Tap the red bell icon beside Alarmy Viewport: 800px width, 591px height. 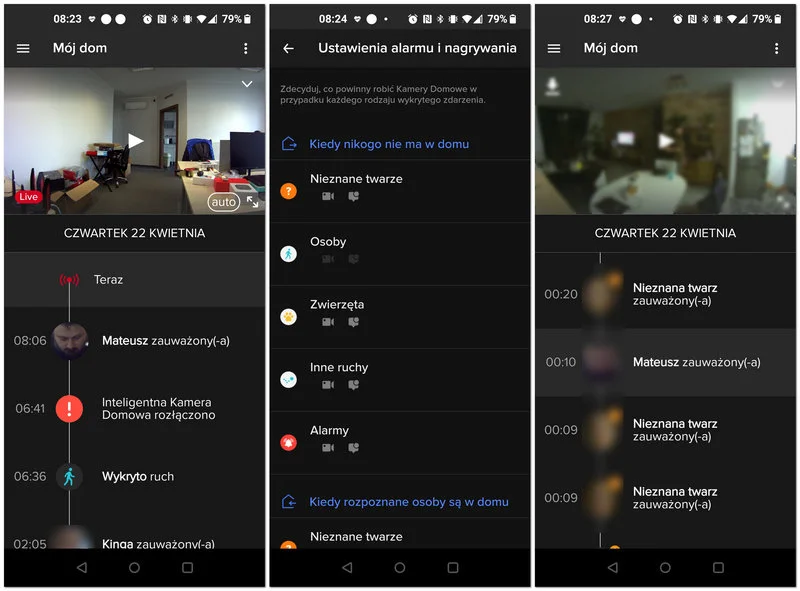coord(289,442)
